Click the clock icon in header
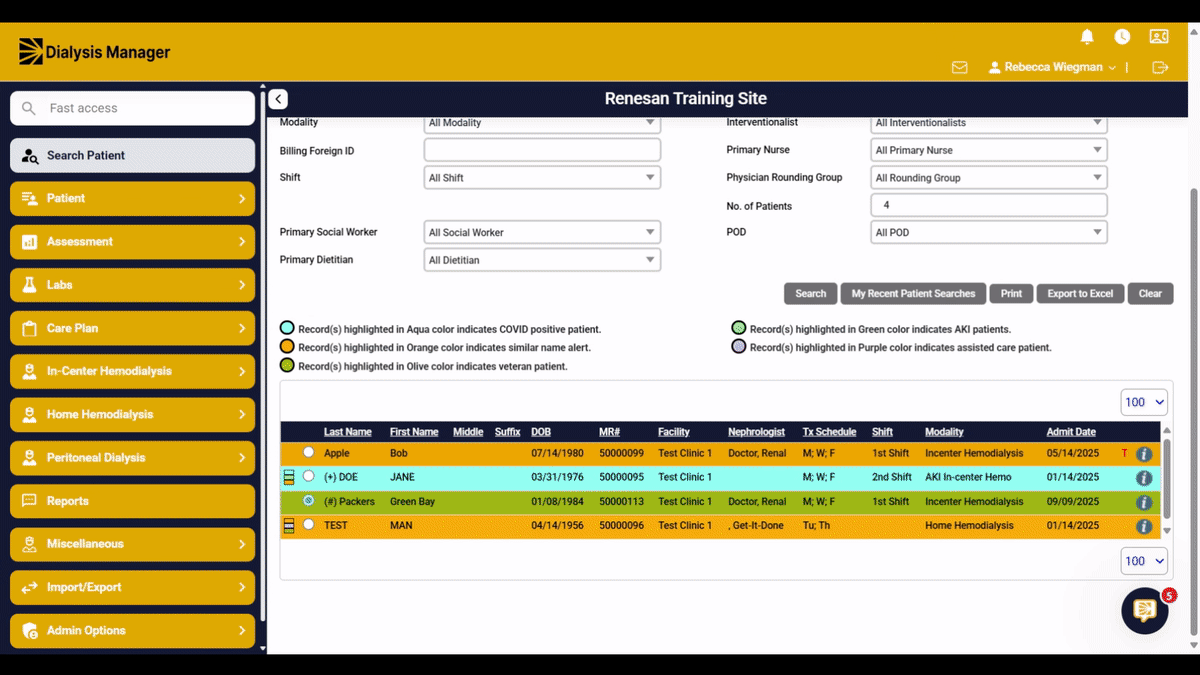Viewport: 1200px width, 675px height. 1123,37
